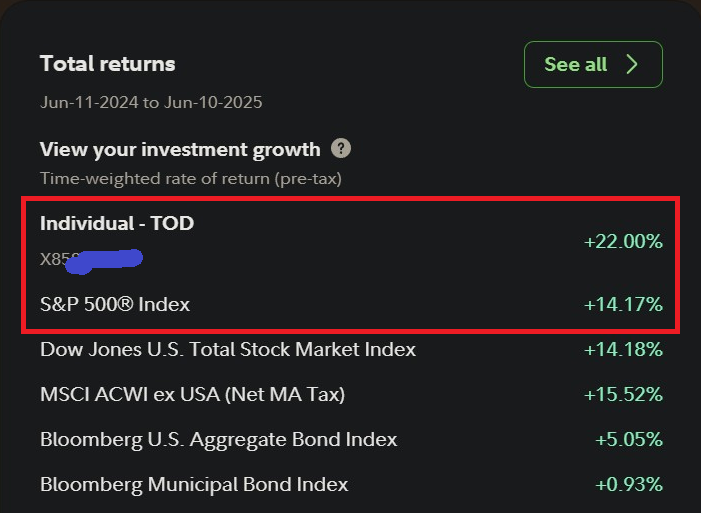Click the arrow chevron beside See all
This screenshot has width=701, height=513.
coord(632,64)
